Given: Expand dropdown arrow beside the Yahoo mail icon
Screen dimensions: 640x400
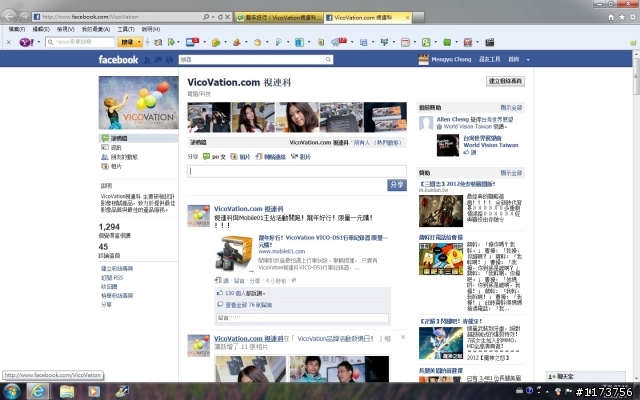Looking at the screenshot, I should click(x=204, y=42).
